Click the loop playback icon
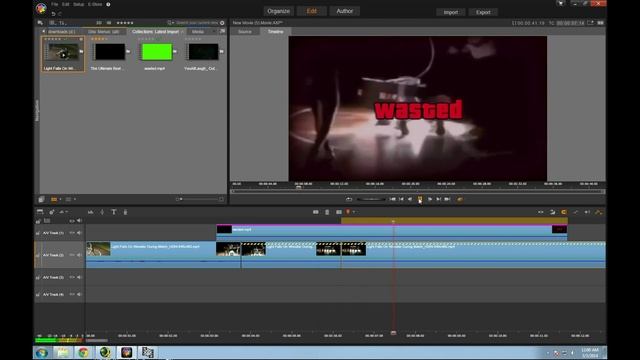Viewport: 640px width, 360px height. pos(349,199)
